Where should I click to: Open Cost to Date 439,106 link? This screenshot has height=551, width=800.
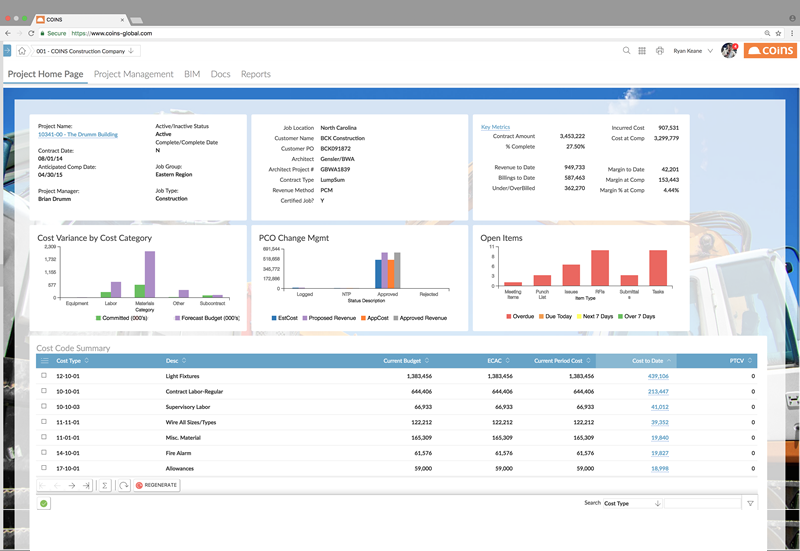pos(658,376)
